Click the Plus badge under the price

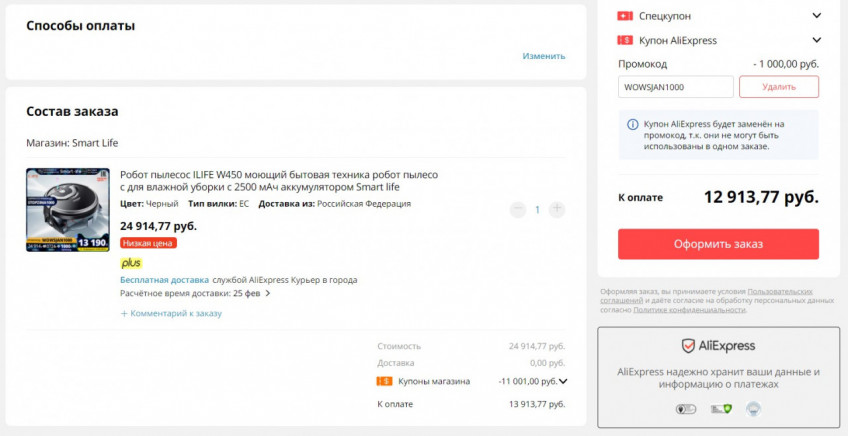(131, 263)
